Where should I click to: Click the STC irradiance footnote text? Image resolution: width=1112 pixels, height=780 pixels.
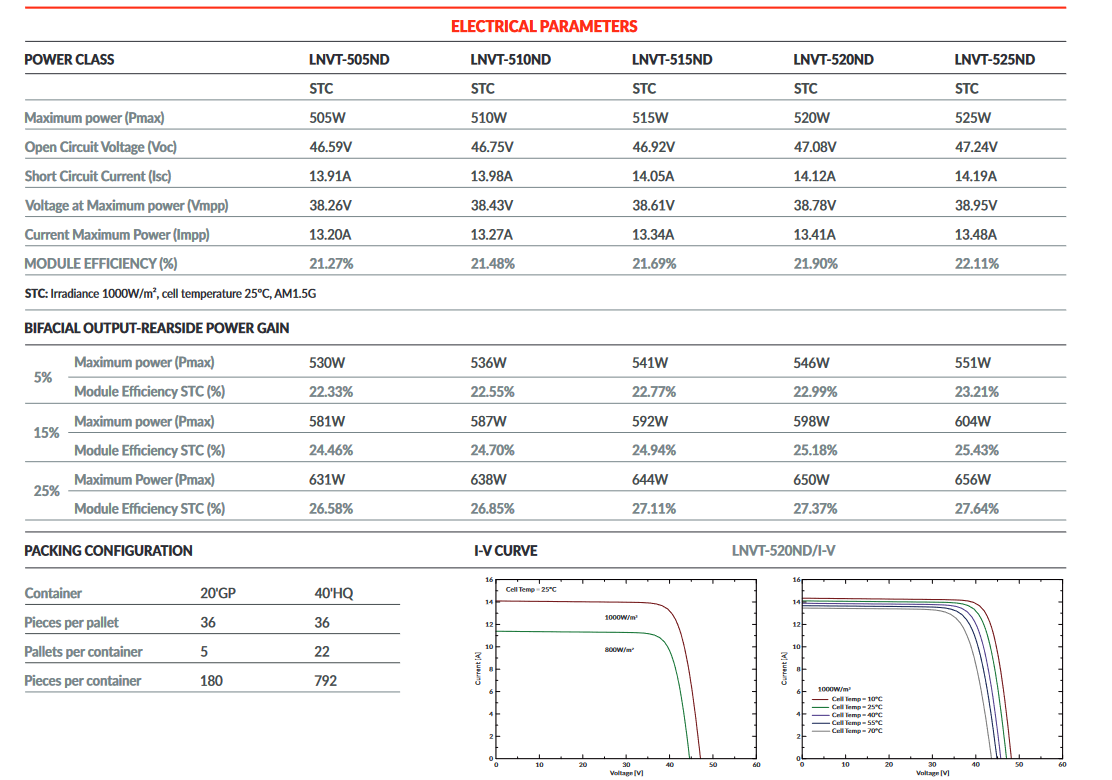click(x=170, y=294)
